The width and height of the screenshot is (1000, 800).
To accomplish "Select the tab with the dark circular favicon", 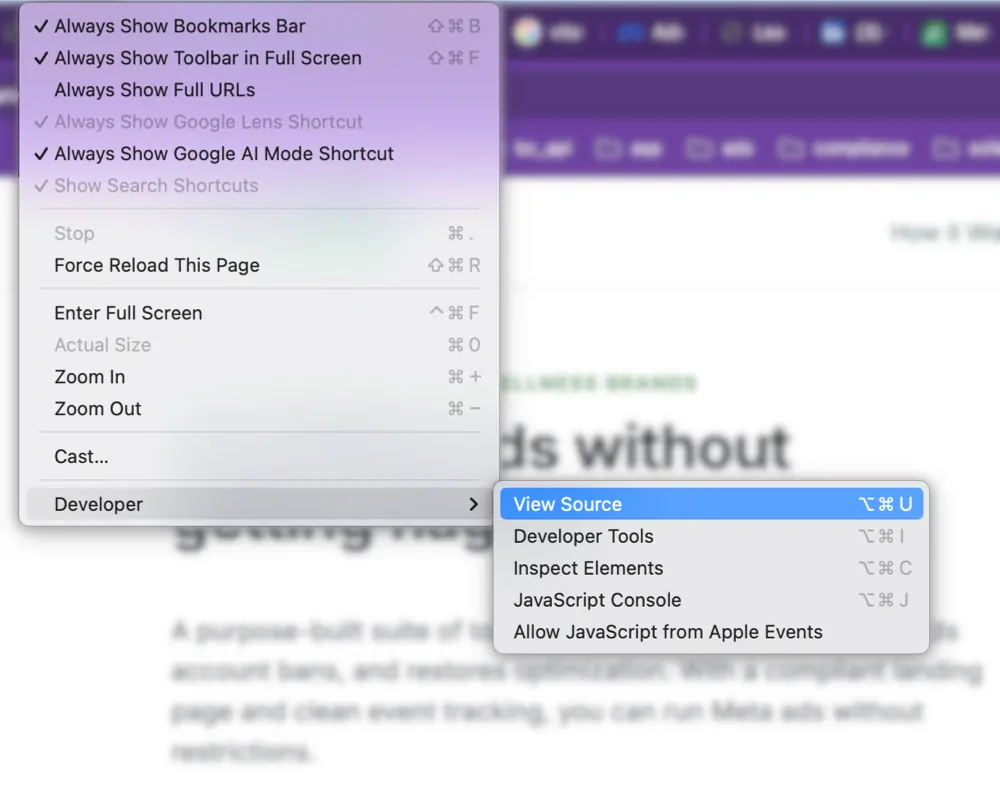I will tap(731, 32).
